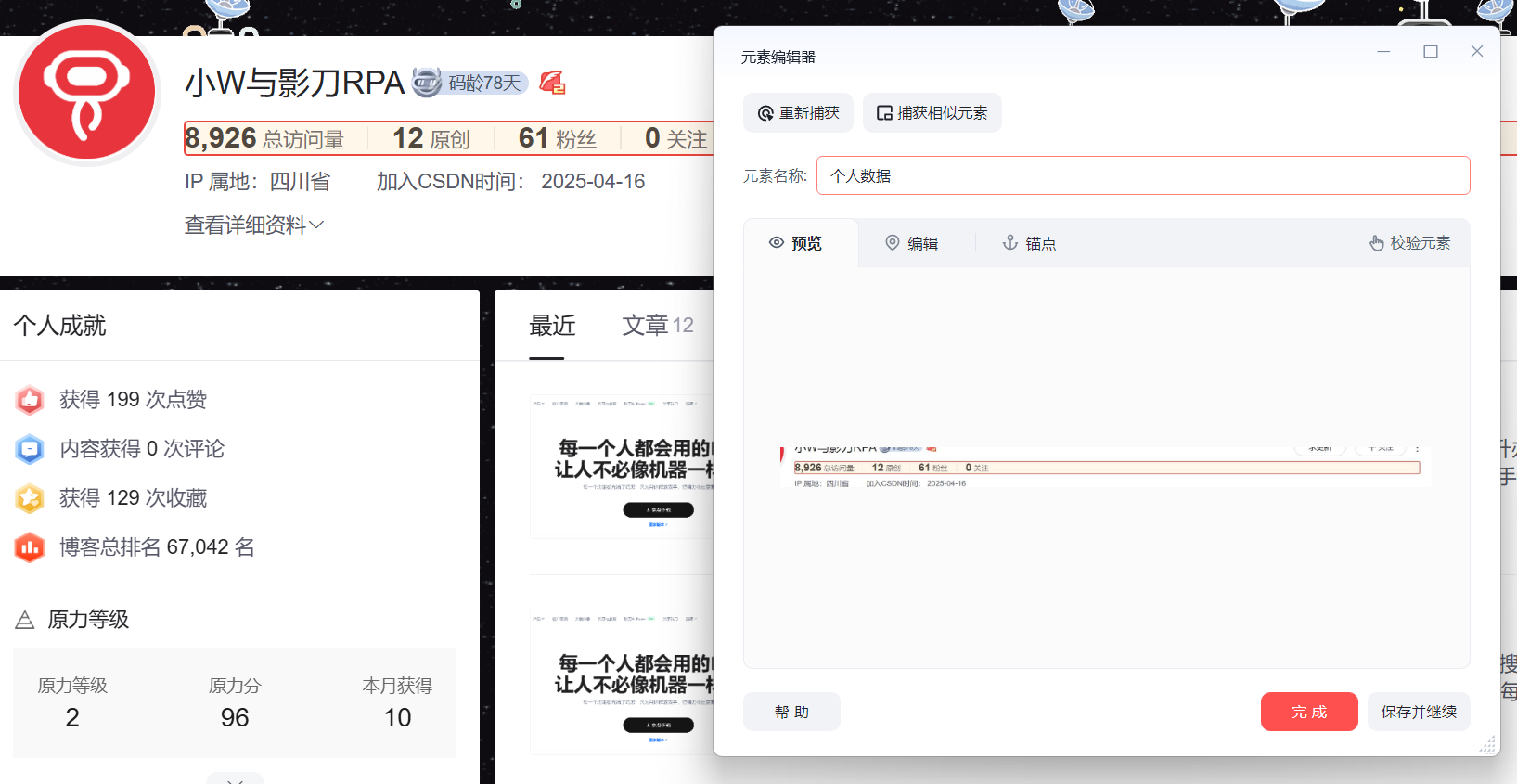The width and height of the screenshot is (1517, 784).
Task: Click the 原力分 value 96
Action: click(235, 717)
